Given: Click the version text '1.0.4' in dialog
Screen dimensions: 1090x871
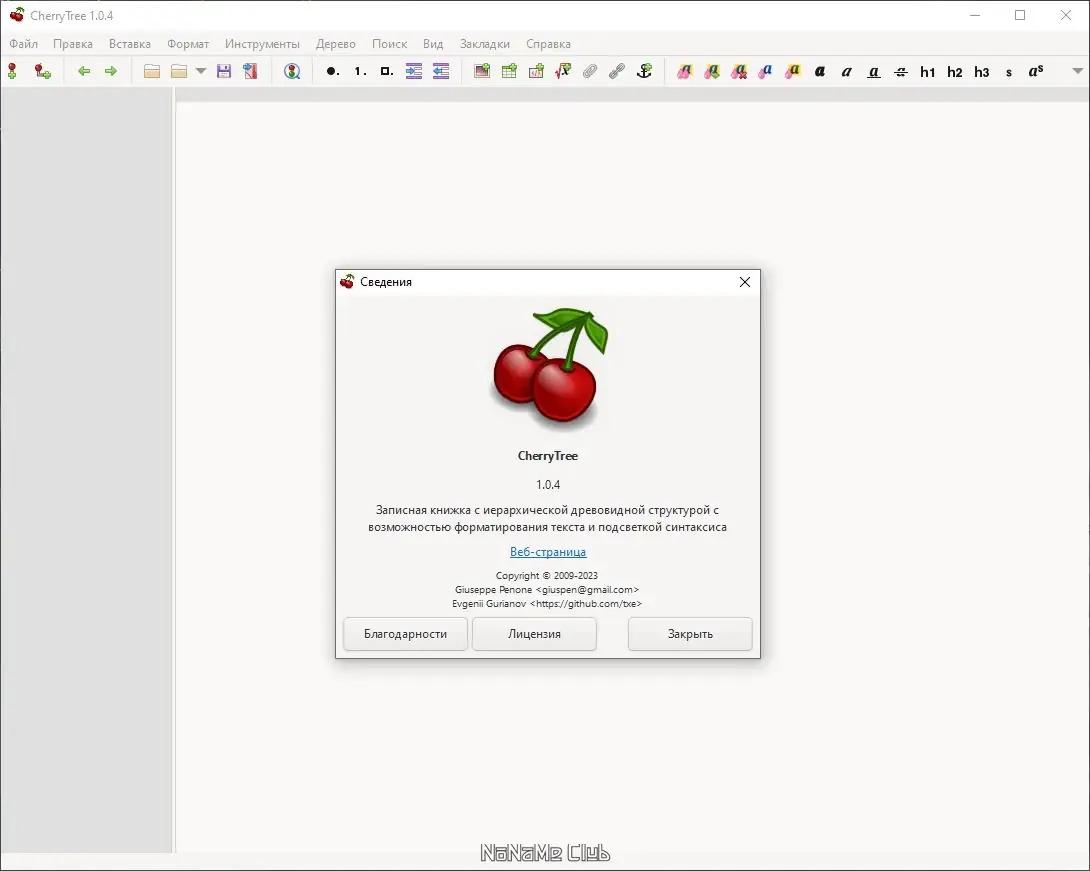Looking at the screenshot, I should [x=548, y=485].
